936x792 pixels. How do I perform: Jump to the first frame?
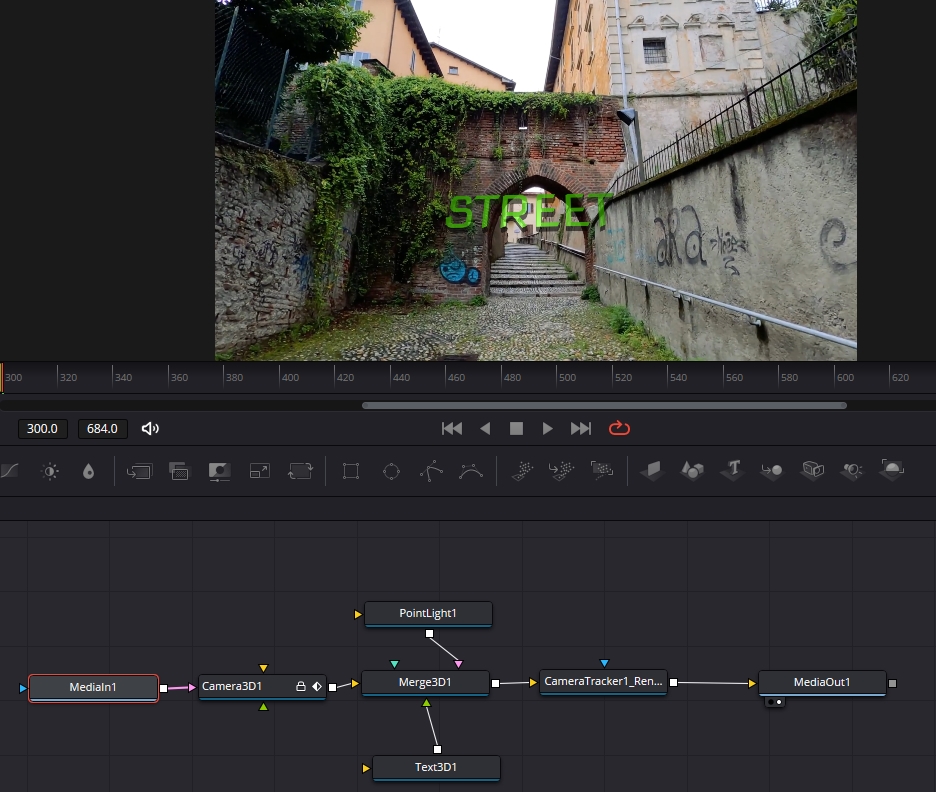452,428
